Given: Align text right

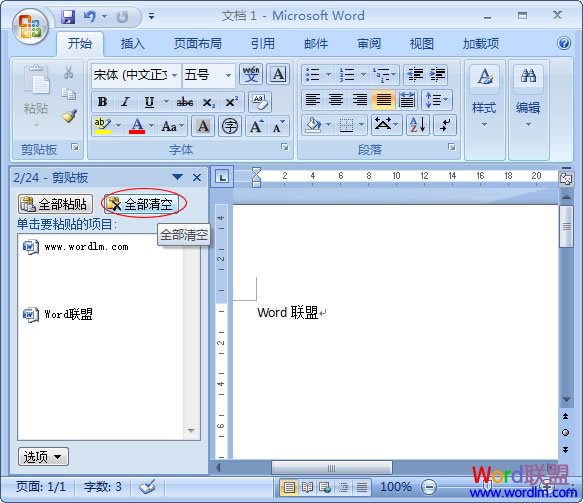Looking at the screenshot, I should (360, 100).
